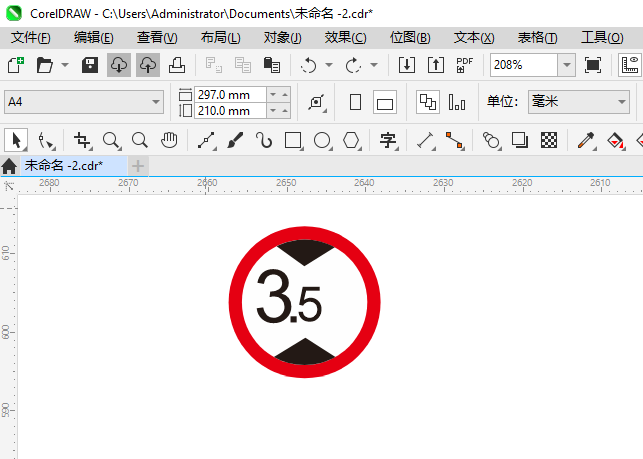
Task: Open the redo history dropdown arrow
Action: 374,65
